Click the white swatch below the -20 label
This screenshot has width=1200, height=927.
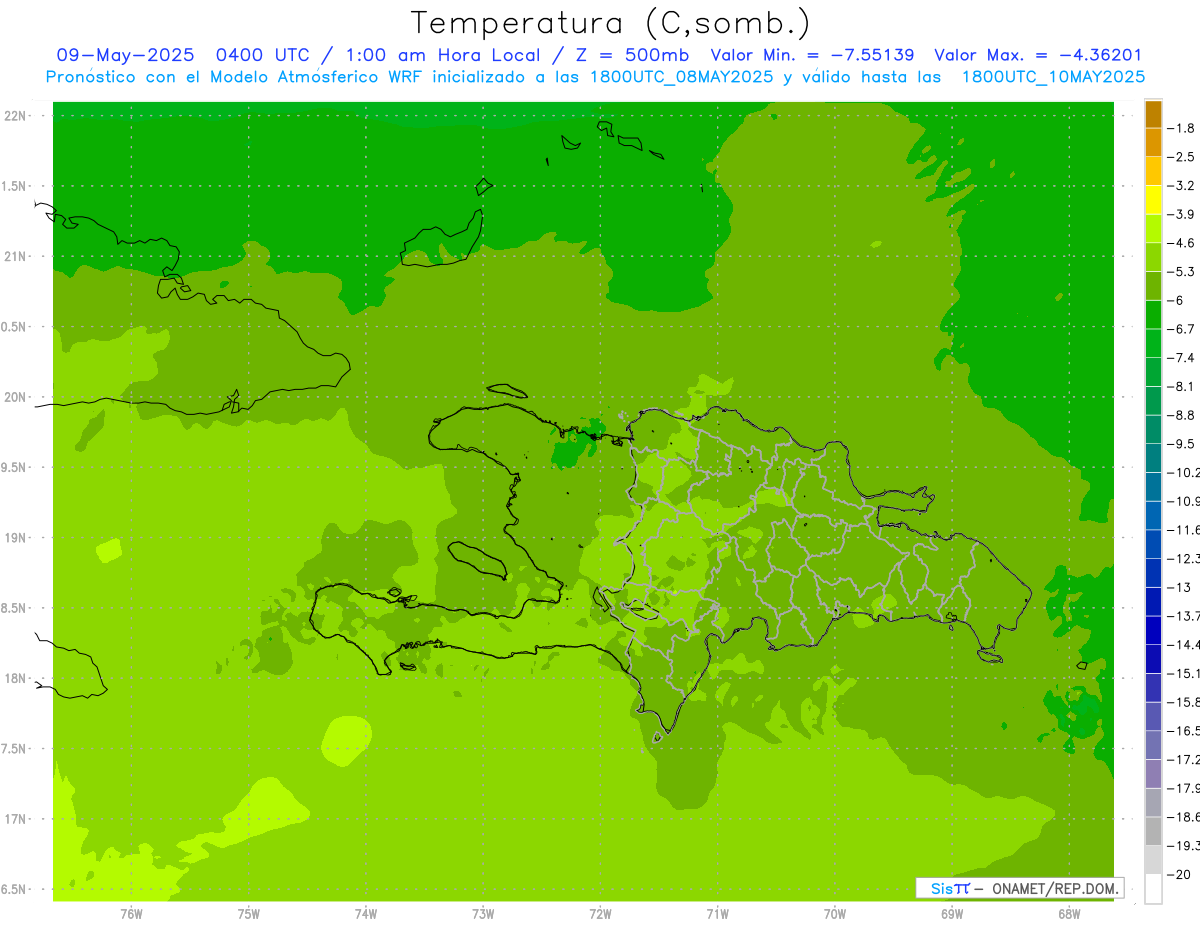coord(1153,889)
